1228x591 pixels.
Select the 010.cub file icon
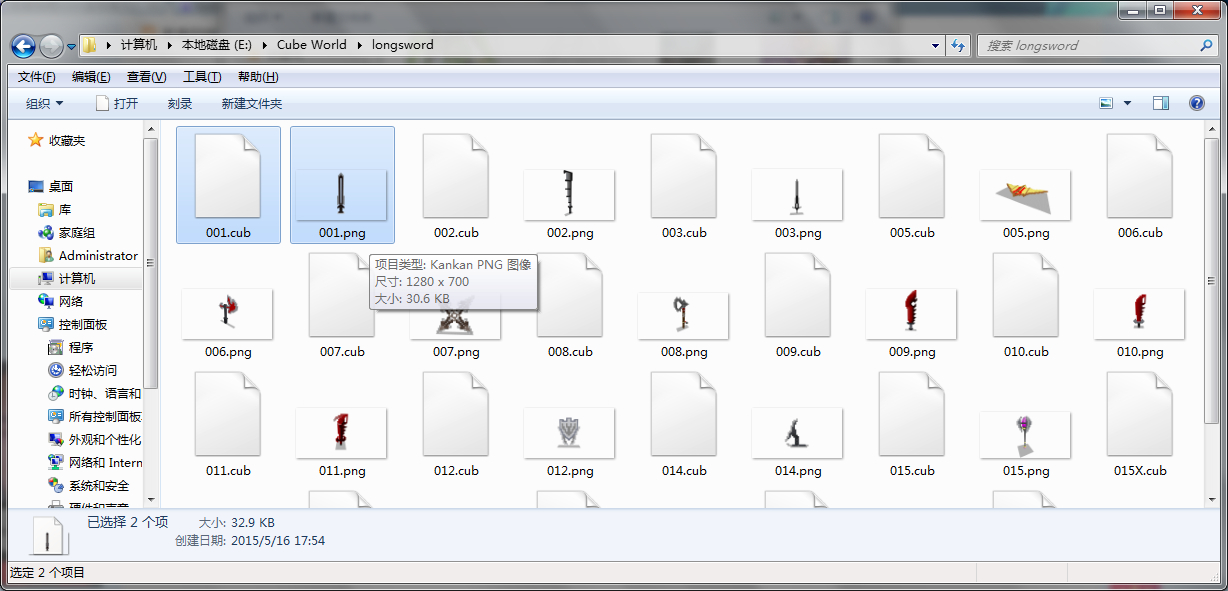[x=1026, y=295]
